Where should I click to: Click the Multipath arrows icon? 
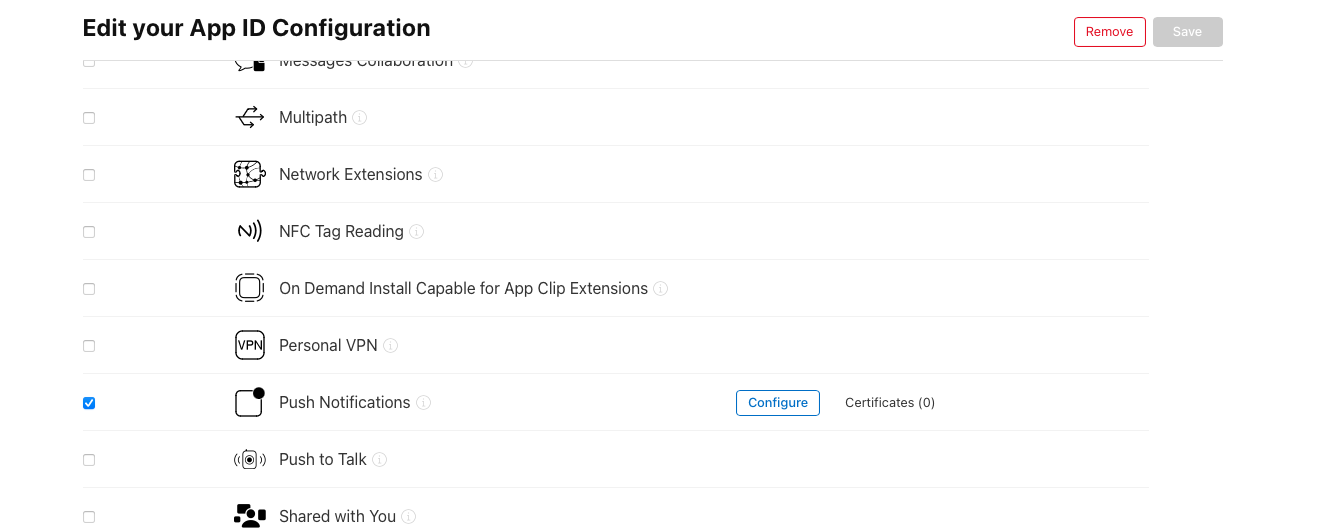(249, 118)
